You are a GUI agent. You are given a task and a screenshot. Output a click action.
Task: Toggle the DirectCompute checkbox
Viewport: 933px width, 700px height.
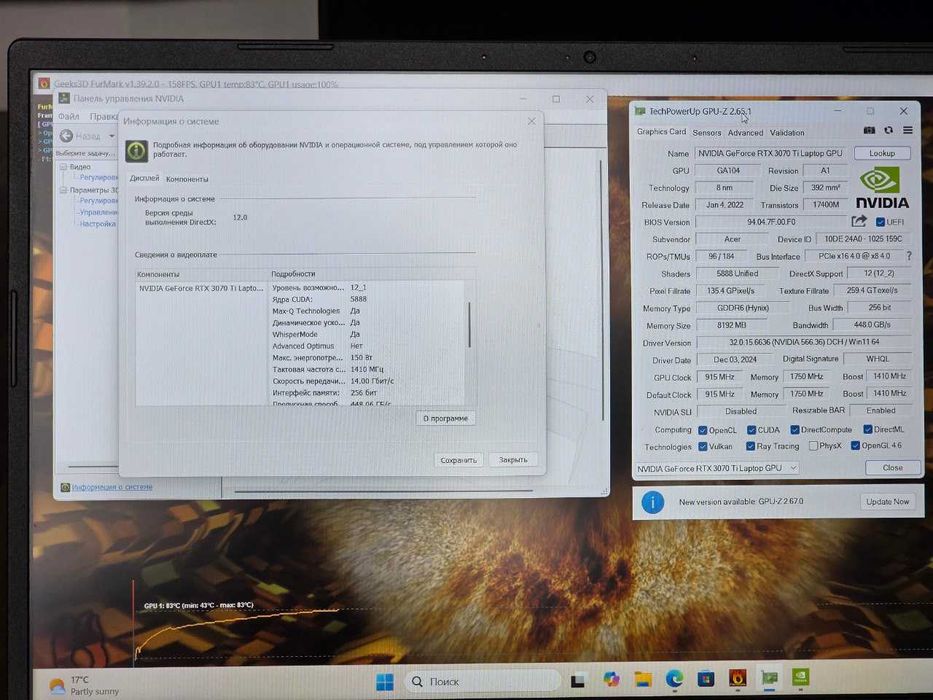(794, 429)
